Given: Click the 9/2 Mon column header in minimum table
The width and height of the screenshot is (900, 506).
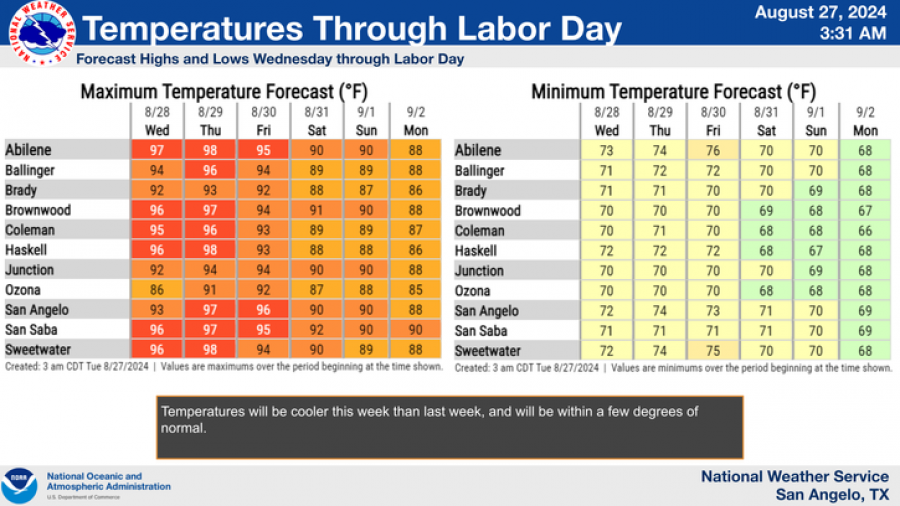Looking at the screenshot, I should click(x=866, y=121).
